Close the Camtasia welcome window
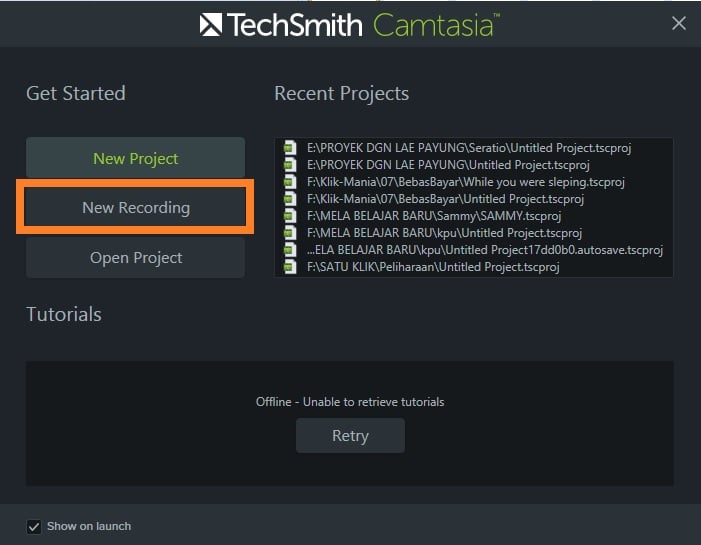701x545 pixels. coord(679,23)
